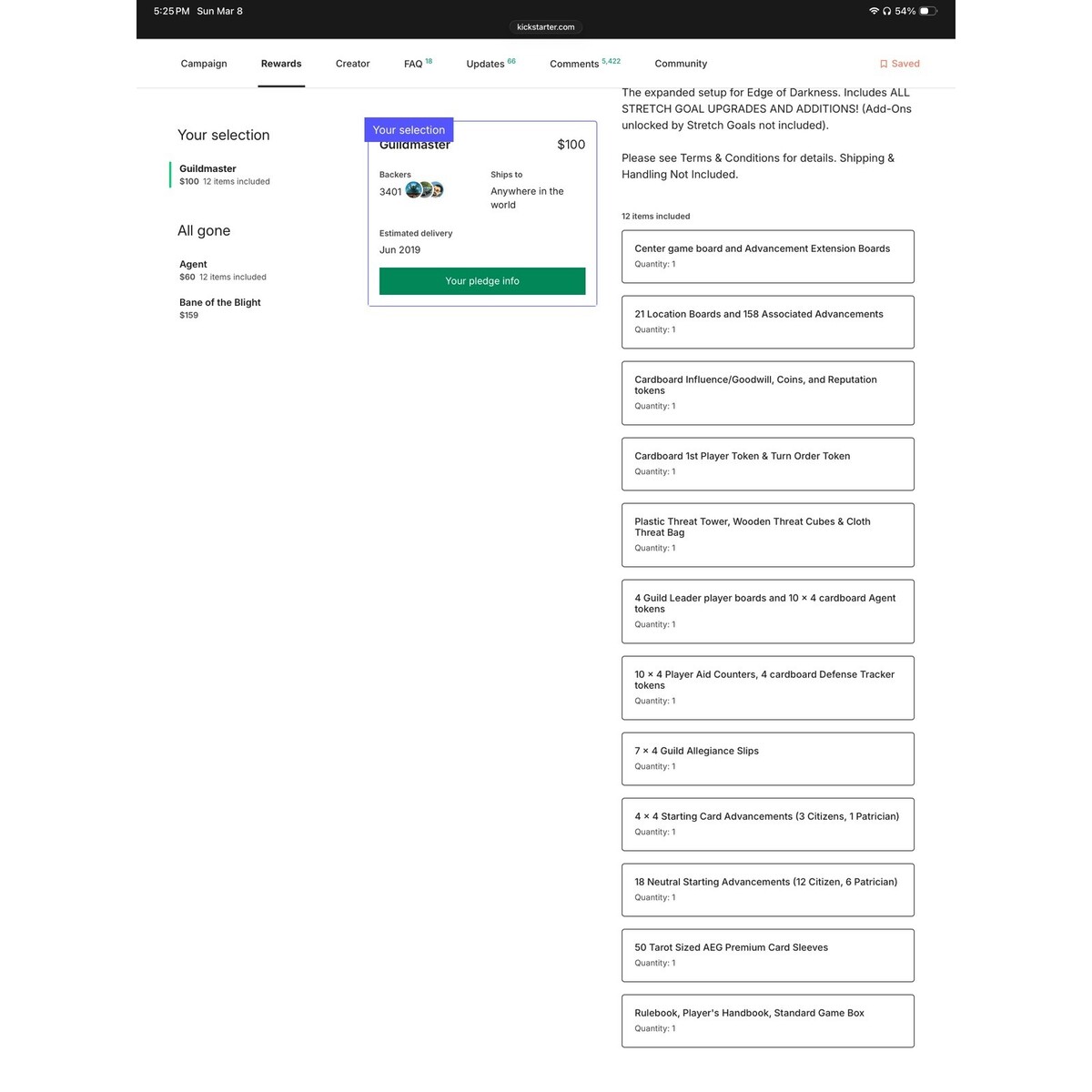1092x1092 pixels.
Task: Click 7 × 4 Guild Allegiance Slips item
Action: coord(768,759)
